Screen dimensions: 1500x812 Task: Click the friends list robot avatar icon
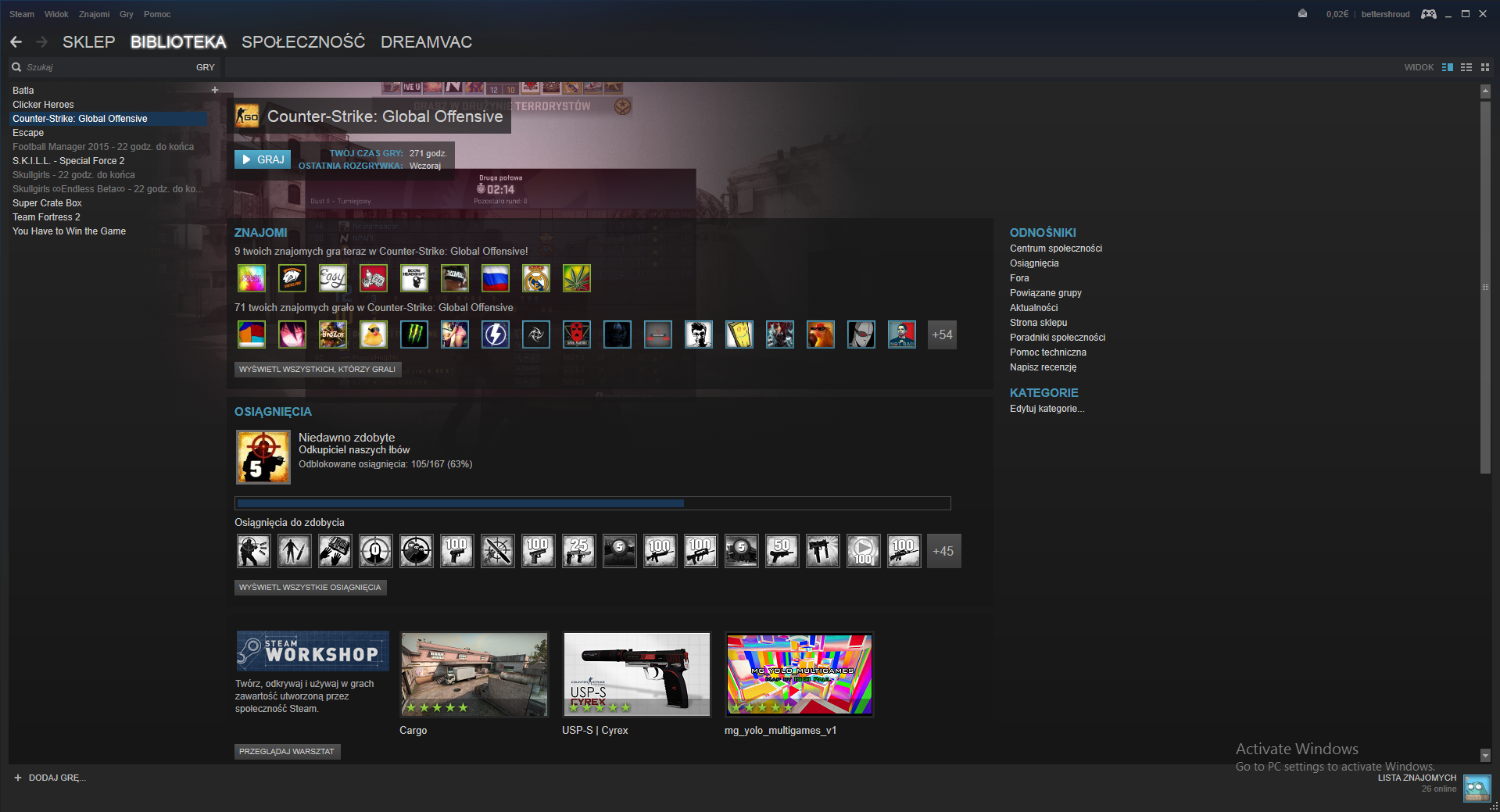(x=1477, y=788)
